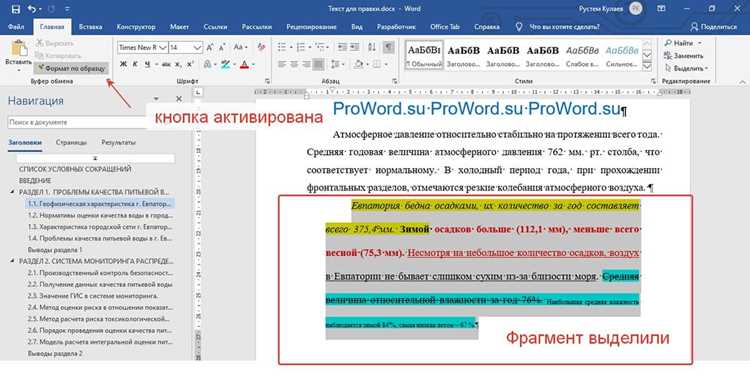Open Результаты tab in navigation pane
Screen dimensions: 750x376
(118, 142)
